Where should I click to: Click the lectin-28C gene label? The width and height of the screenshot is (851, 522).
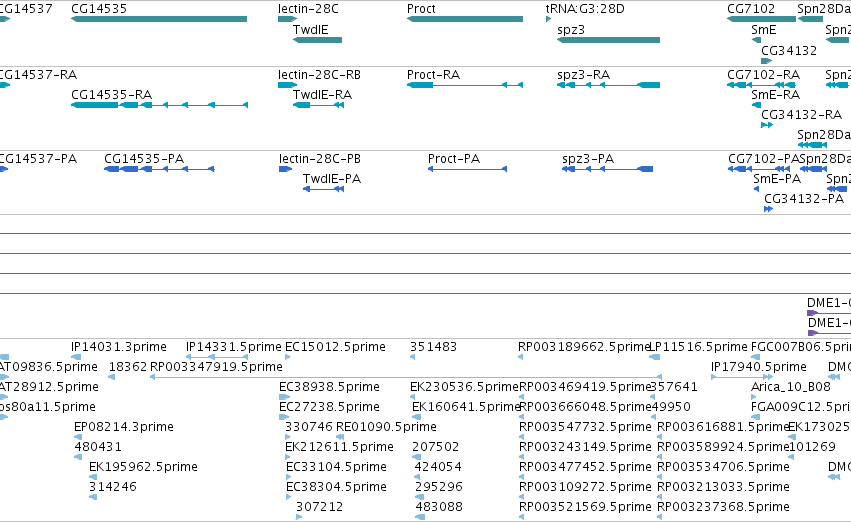click(x=308, y=9)
